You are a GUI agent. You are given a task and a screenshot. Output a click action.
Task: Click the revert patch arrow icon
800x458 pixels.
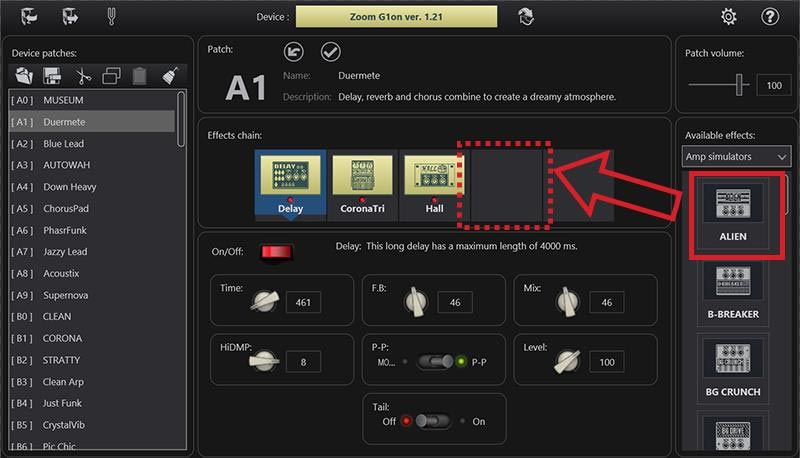[294, 51]
